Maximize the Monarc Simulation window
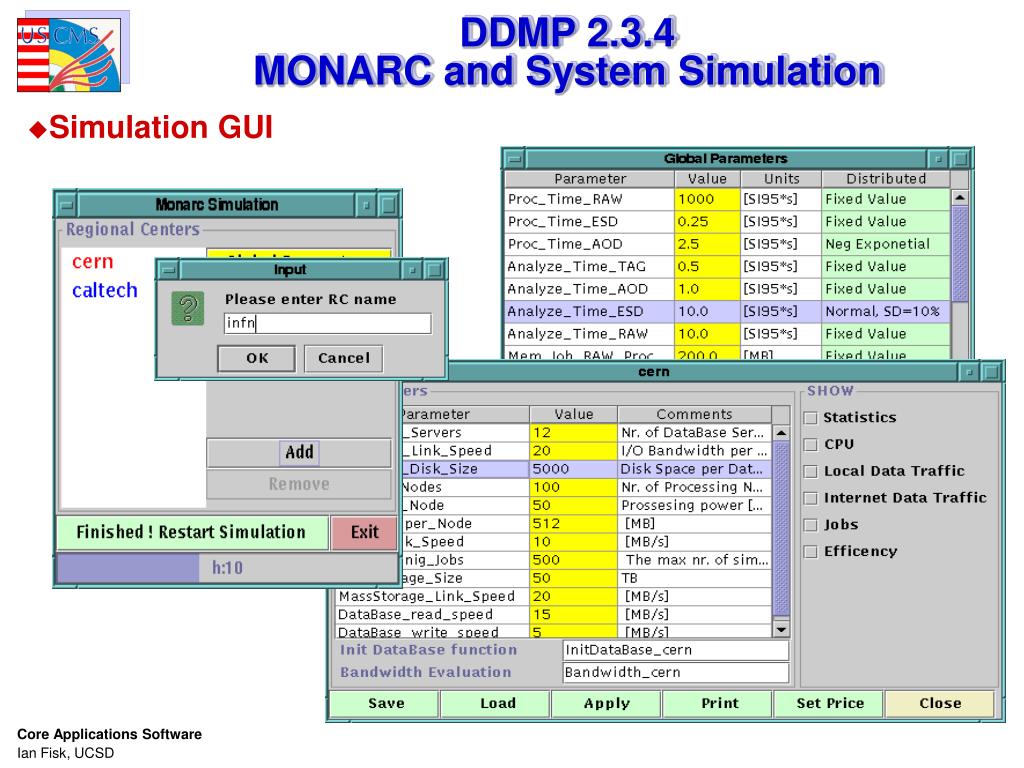This screenshot has height=768, width=1024. click(388, 204)
